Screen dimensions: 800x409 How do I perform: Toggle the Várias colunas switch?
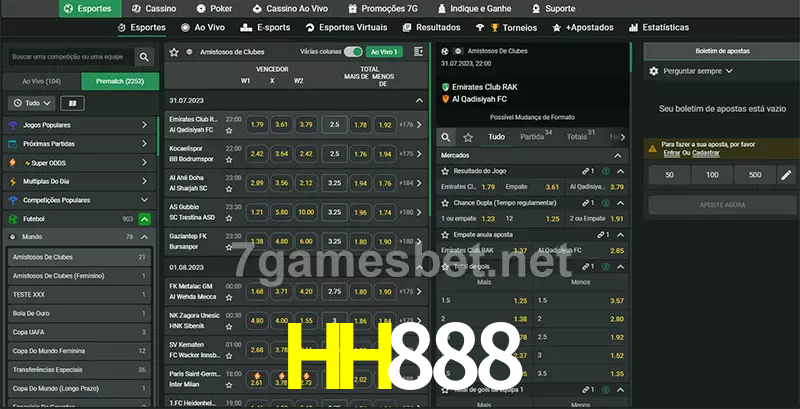click(x=352, y=51)
